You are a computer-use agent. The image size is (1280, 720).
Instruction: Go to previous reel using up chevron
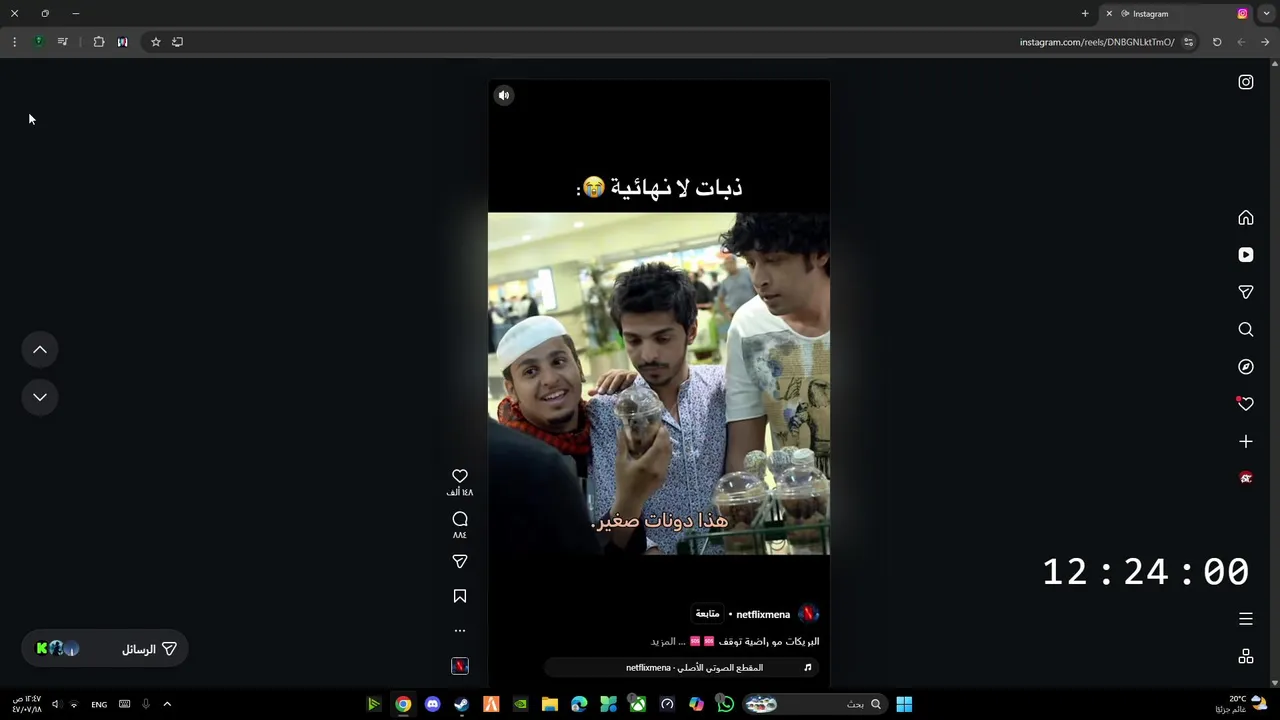pos(40,350)
